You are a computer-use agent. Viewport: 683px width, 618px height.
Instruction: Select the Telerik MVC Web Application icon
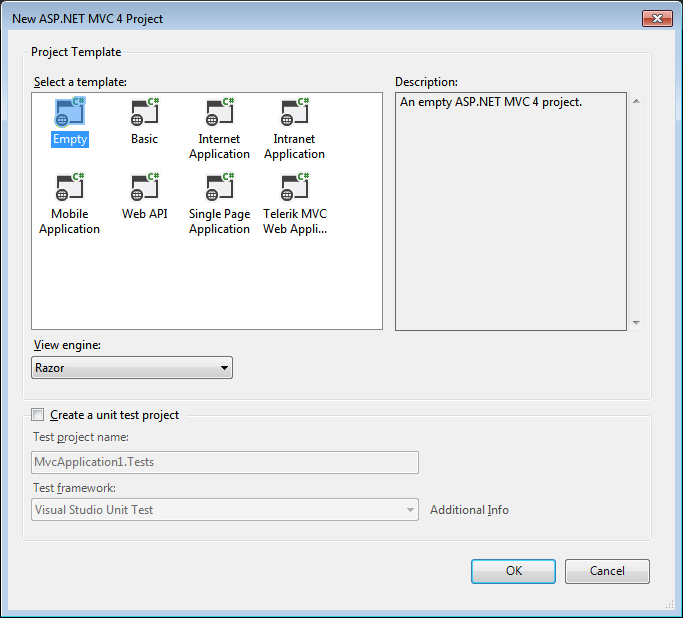pos(294,188)
